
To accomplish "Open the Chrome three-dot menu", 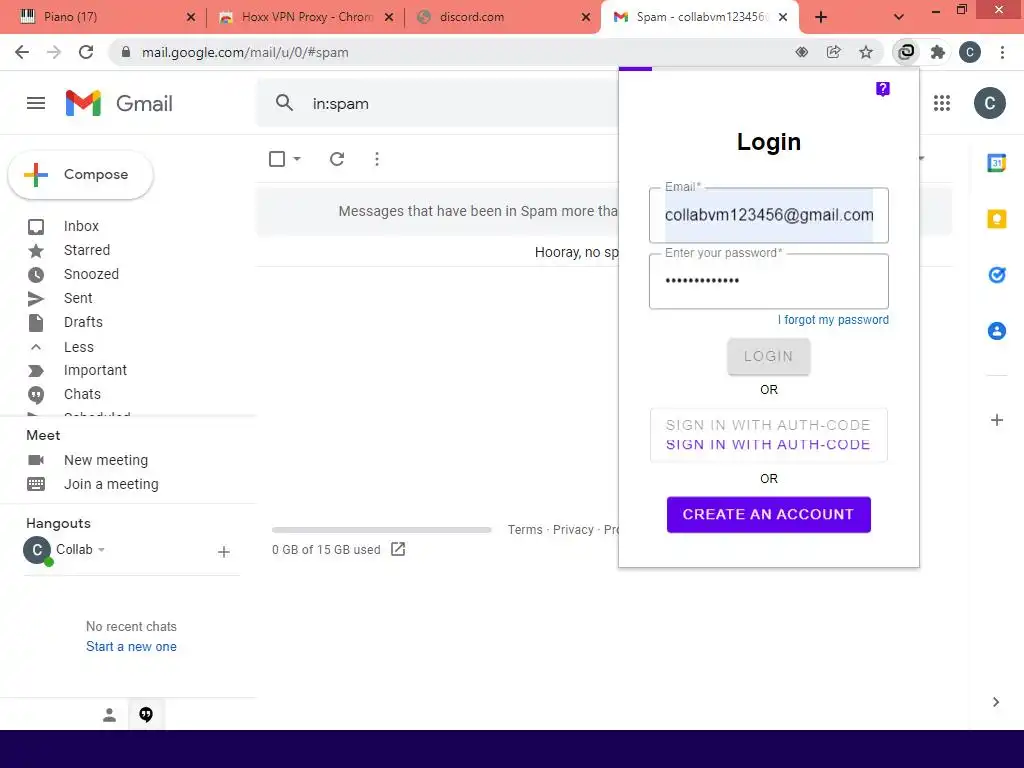I will tap(1002, 52).
